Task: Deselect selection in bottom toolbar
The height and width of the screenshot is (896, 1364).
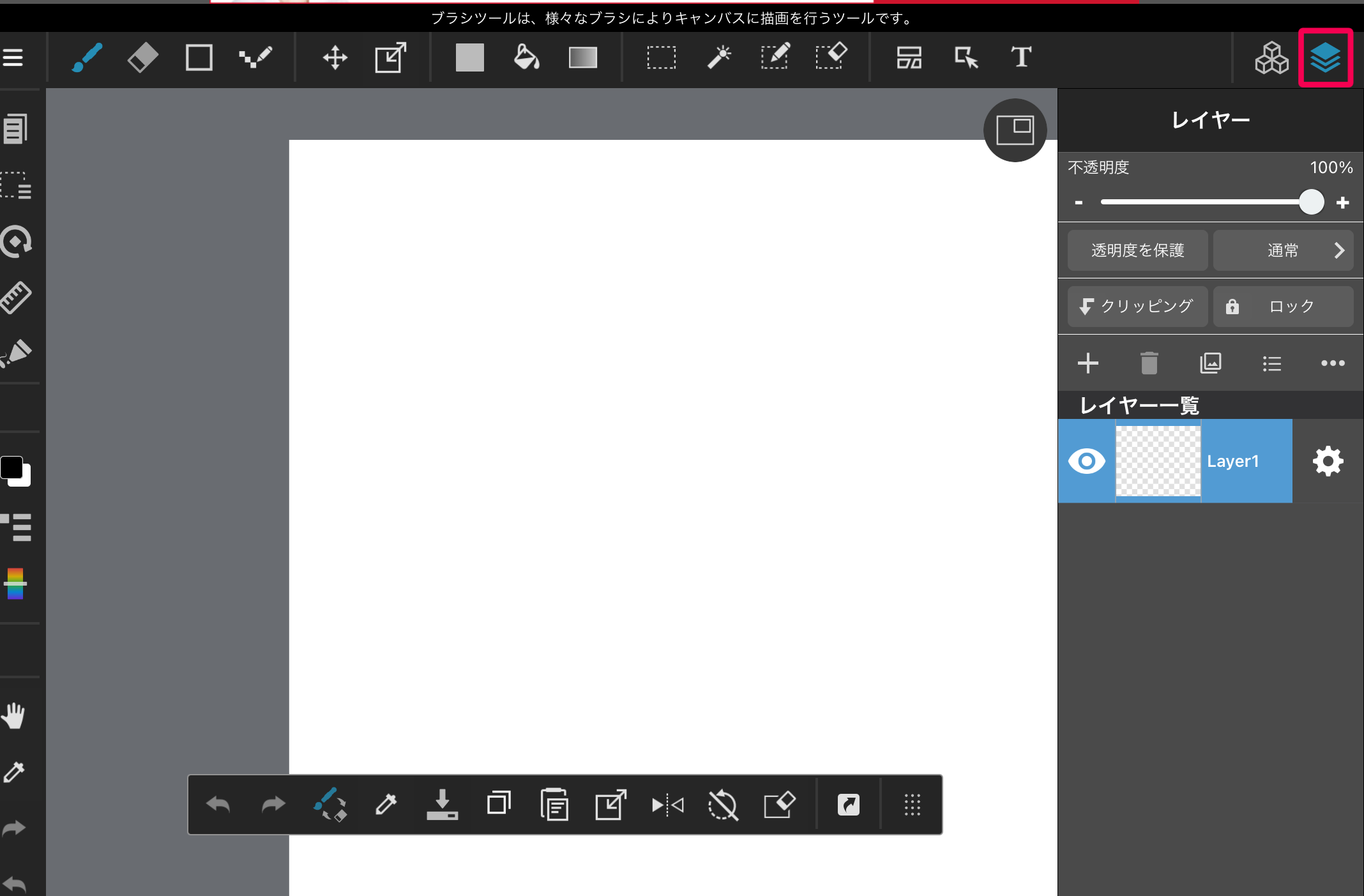Action: coord(723,805)
